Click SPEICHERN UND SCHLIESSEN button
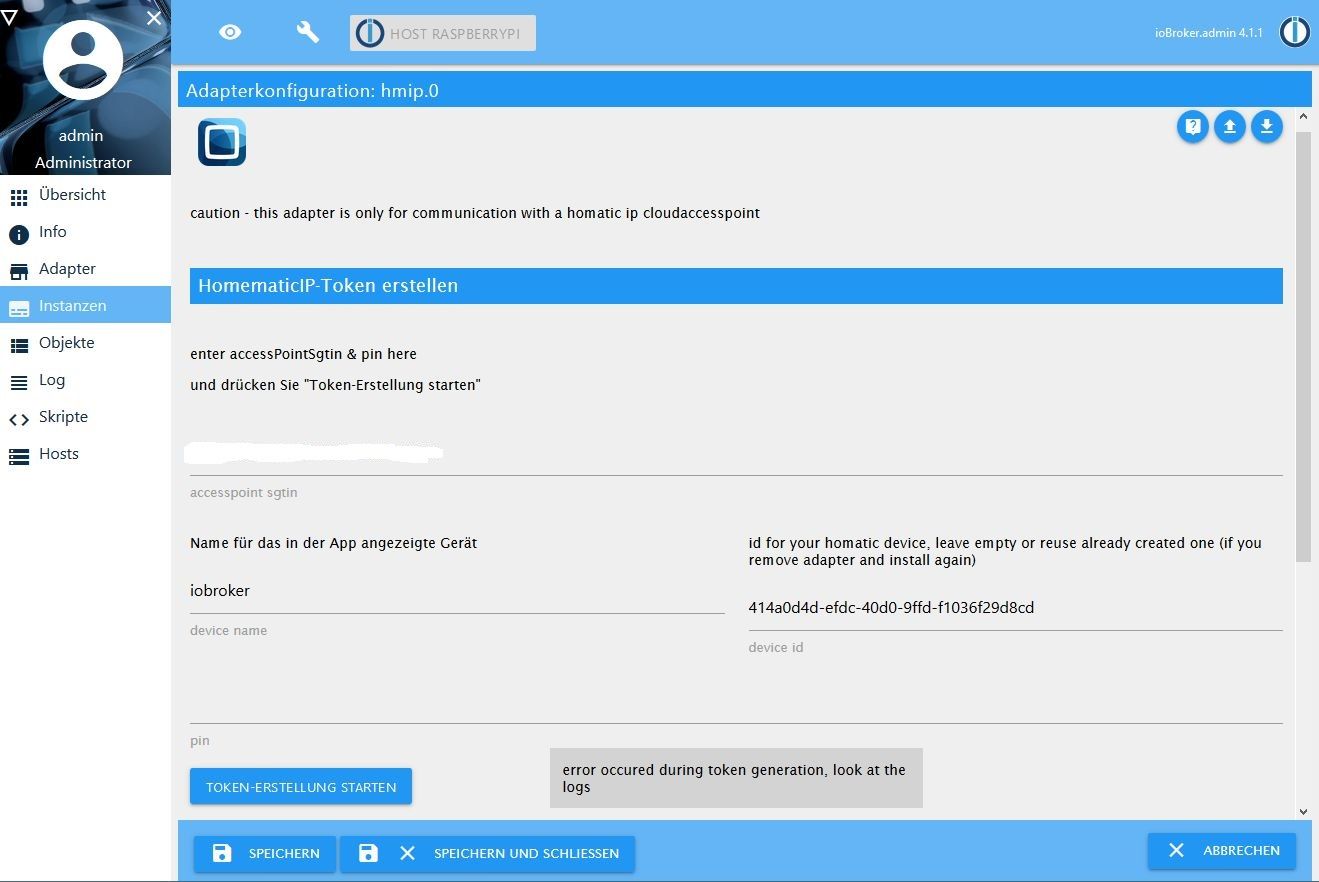This screenshot has width=1319, height=882. coord(487,853)
